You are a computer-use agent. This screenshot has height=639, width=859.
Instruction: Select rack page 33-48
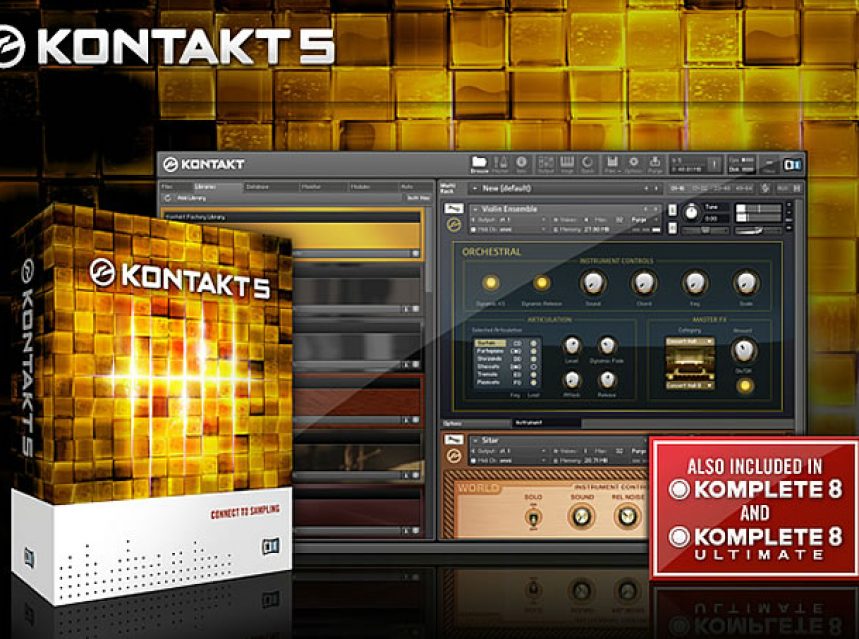pos(721,189)
